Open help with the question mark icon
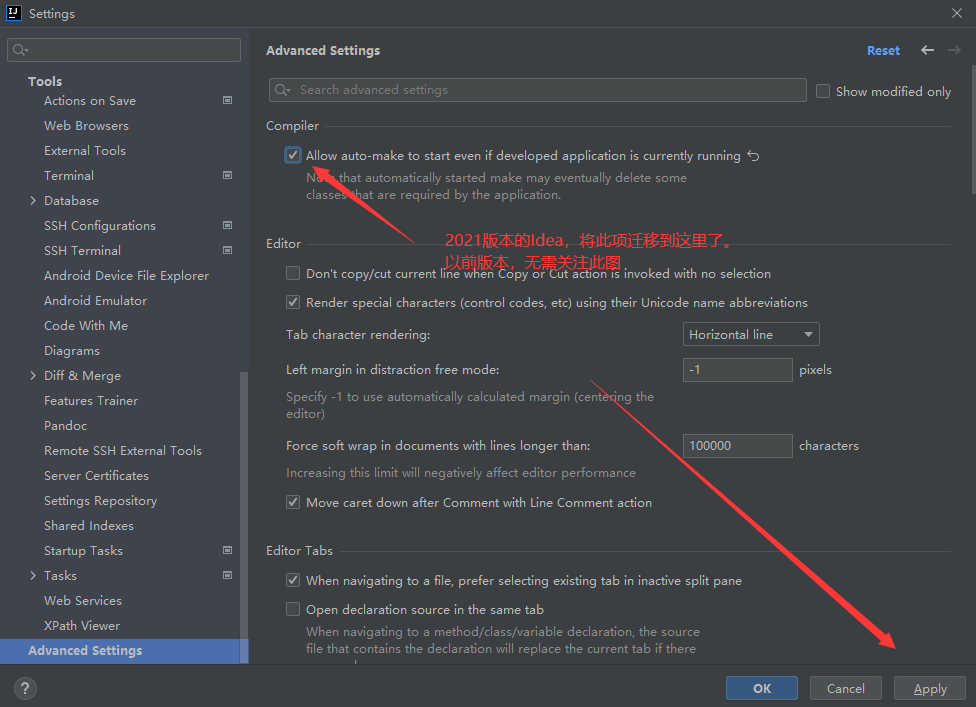Image resolution: width=976 pixels, height=707 pixels. click(25, 688)
